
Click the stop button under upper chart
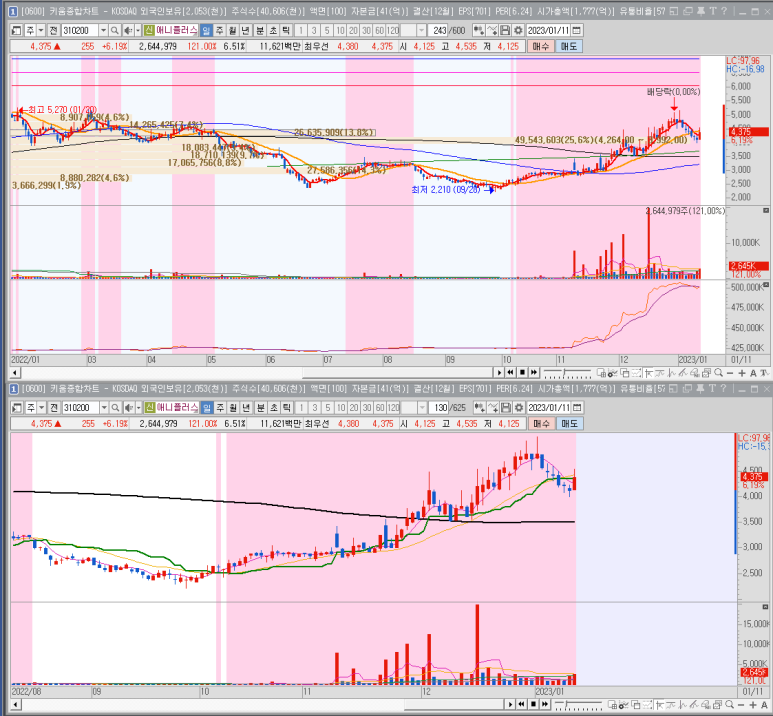tap(522, 373)
